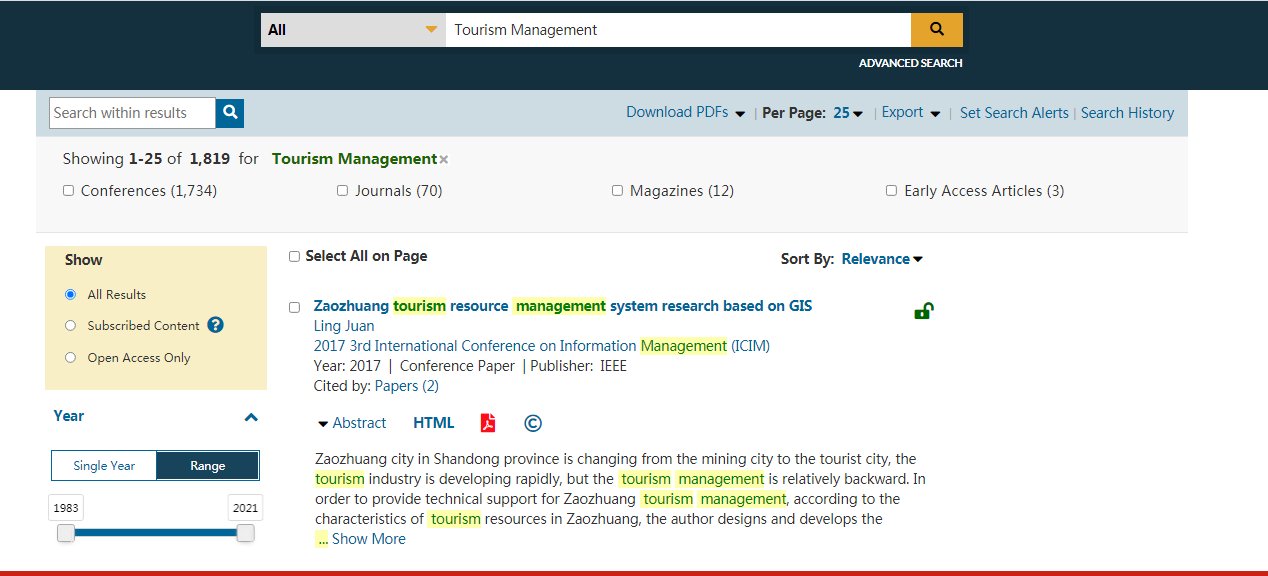The height and width of the screenshot is (576, 1268).
Task: Click the help question mark beside Subscribed Content
Action: (215, 325)
